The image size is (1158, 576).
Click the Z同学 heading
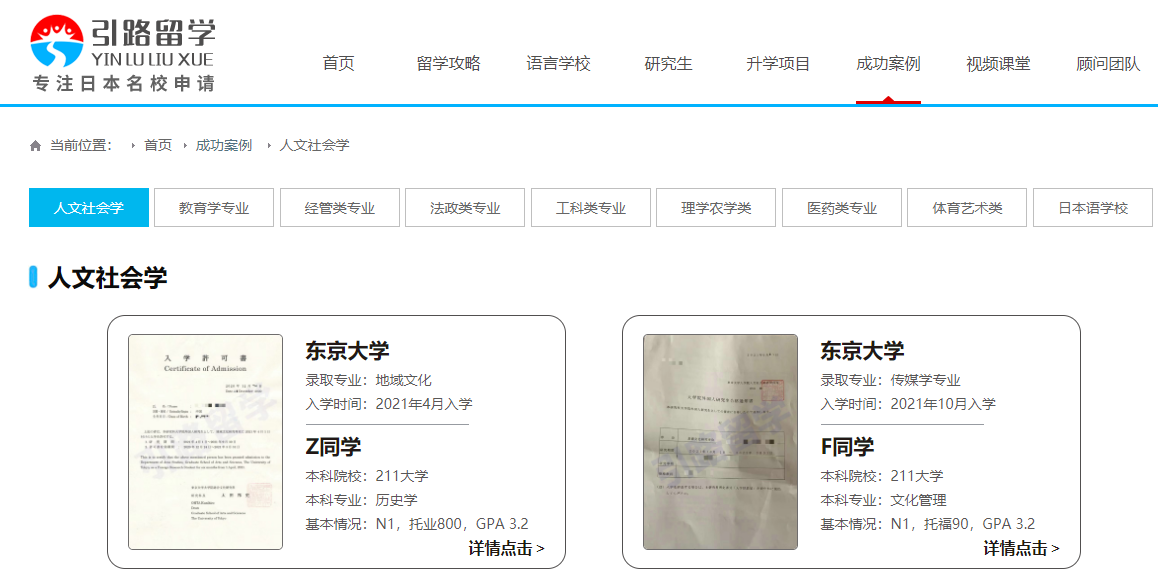pyautogui.click(x=333, y=446)
